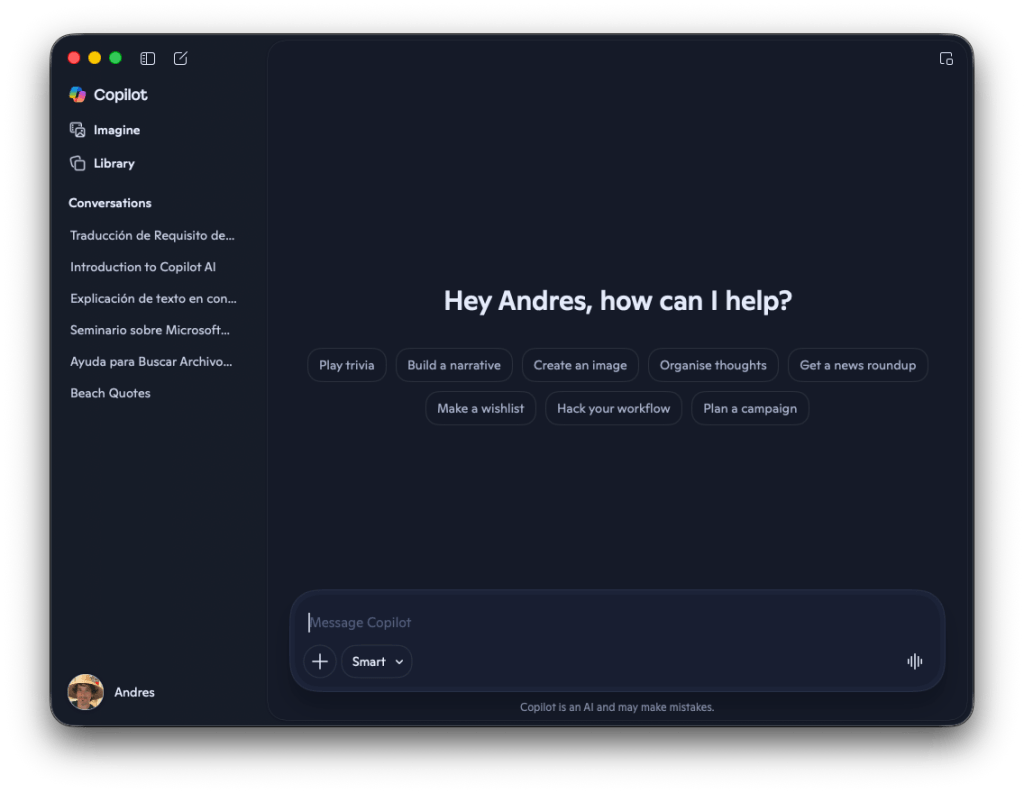
Task: Click Hack your workflow suggestion
Action: click(613, 408)
